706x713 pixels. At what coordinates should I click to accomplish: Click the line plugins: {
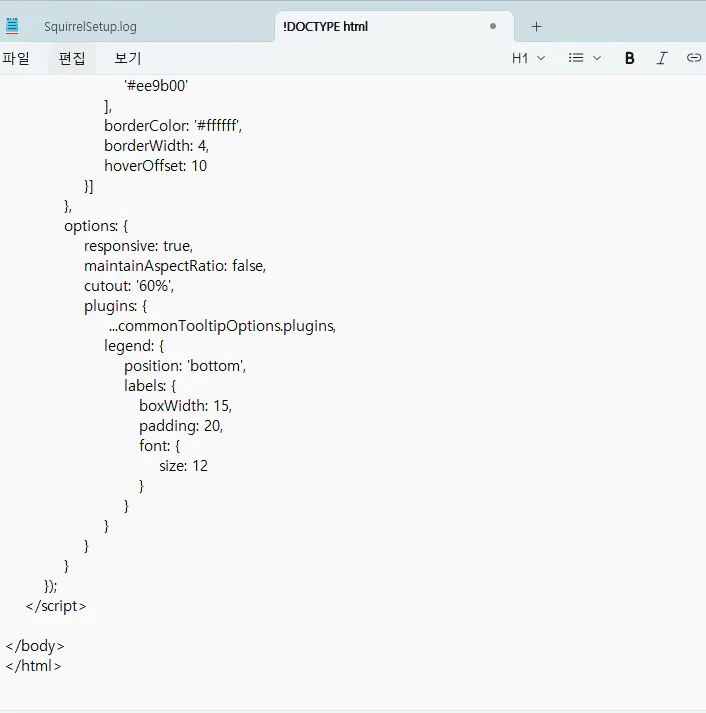pos(115,306)
